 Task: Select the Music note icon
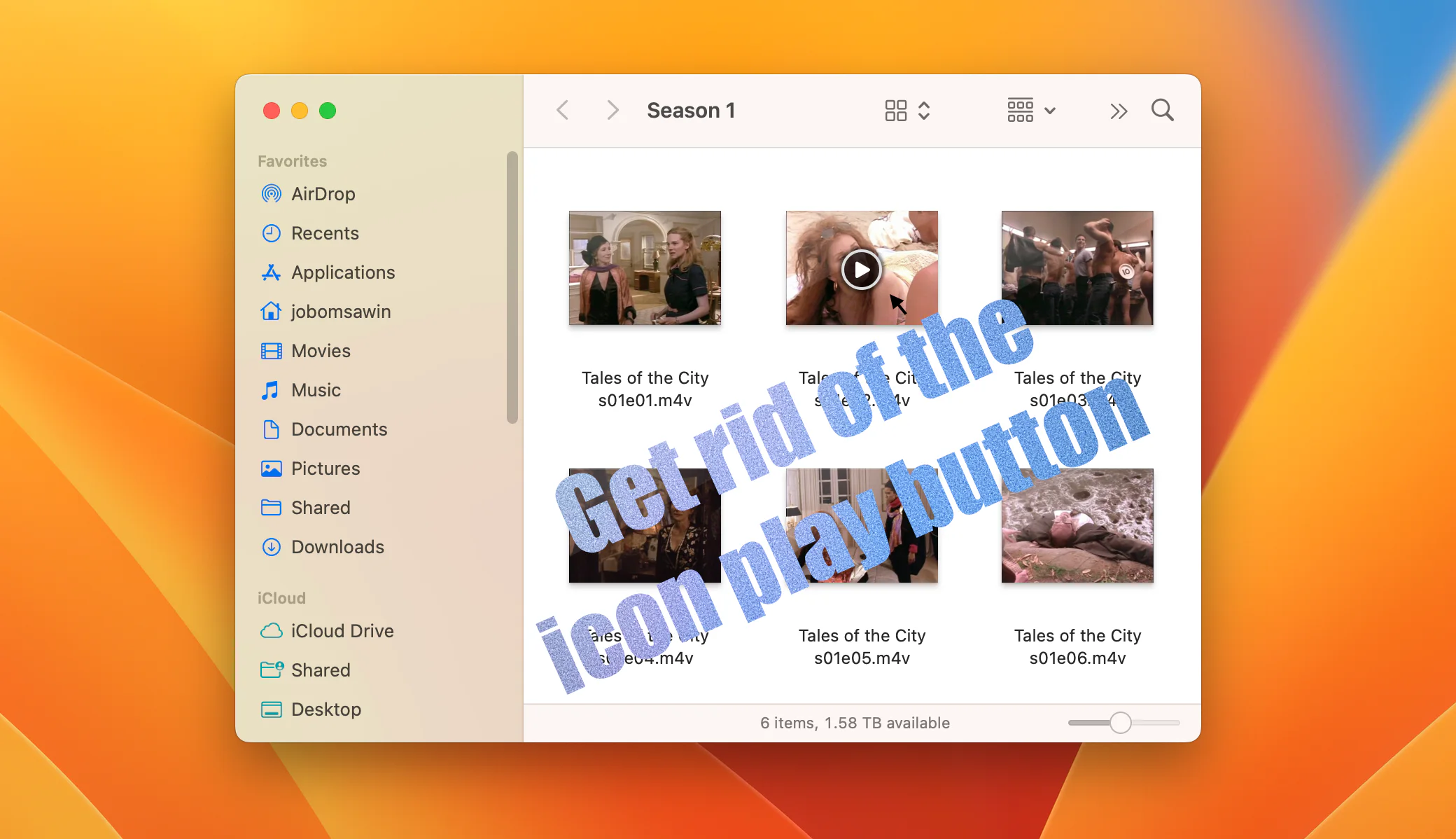pos(270,390)
